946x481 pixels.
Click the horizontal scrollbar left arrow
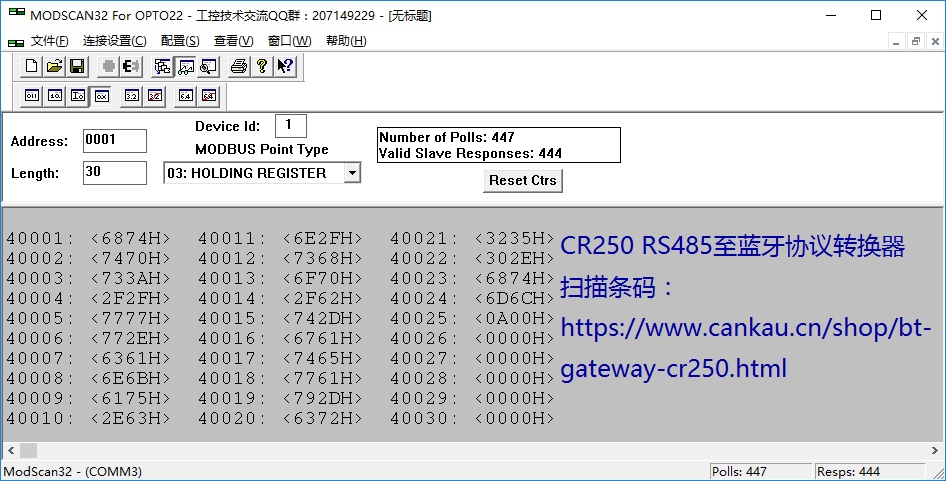pos(10,450)
